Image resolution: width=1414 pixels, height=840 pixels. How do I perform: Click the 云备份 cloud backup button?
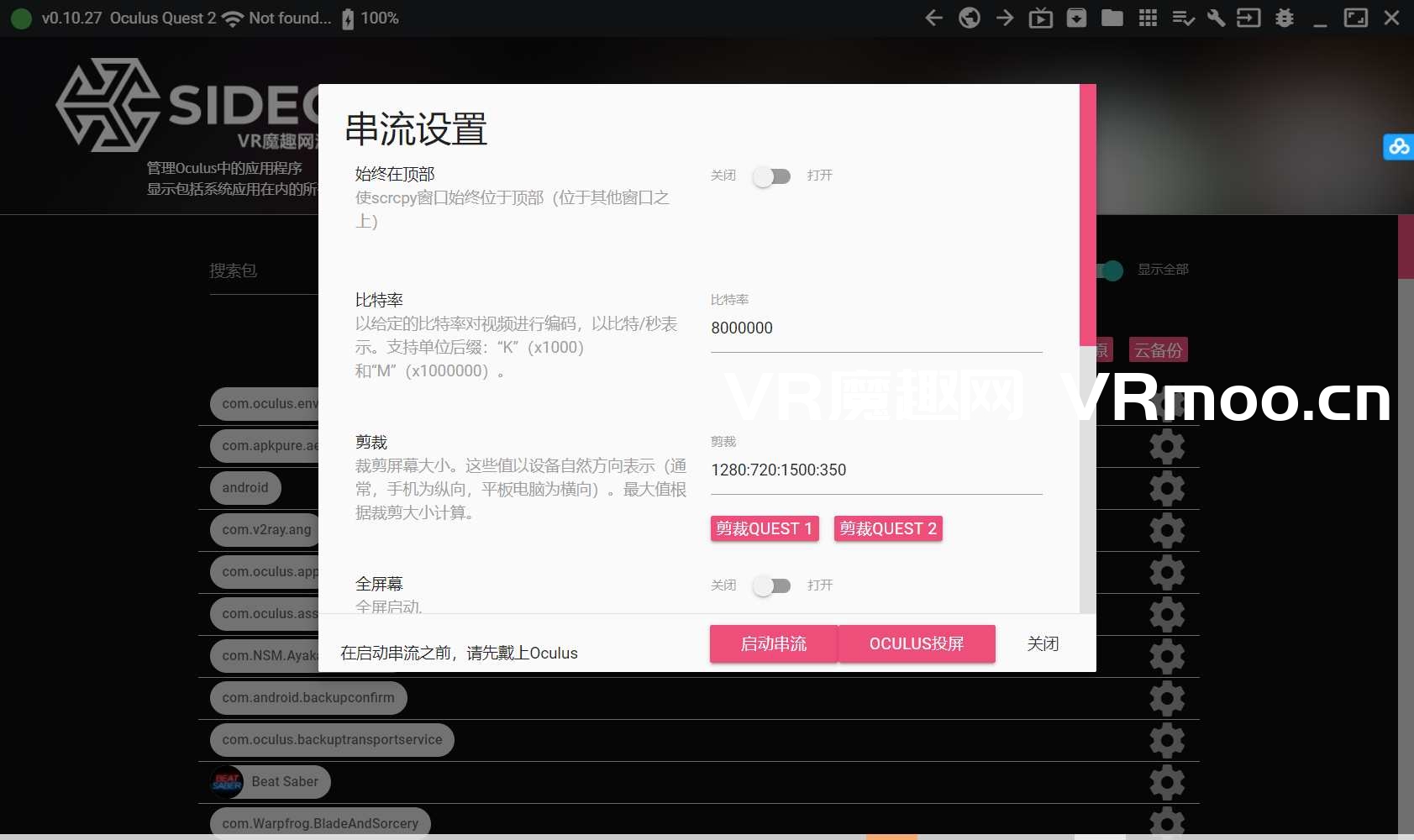(x=1159, y=350)
